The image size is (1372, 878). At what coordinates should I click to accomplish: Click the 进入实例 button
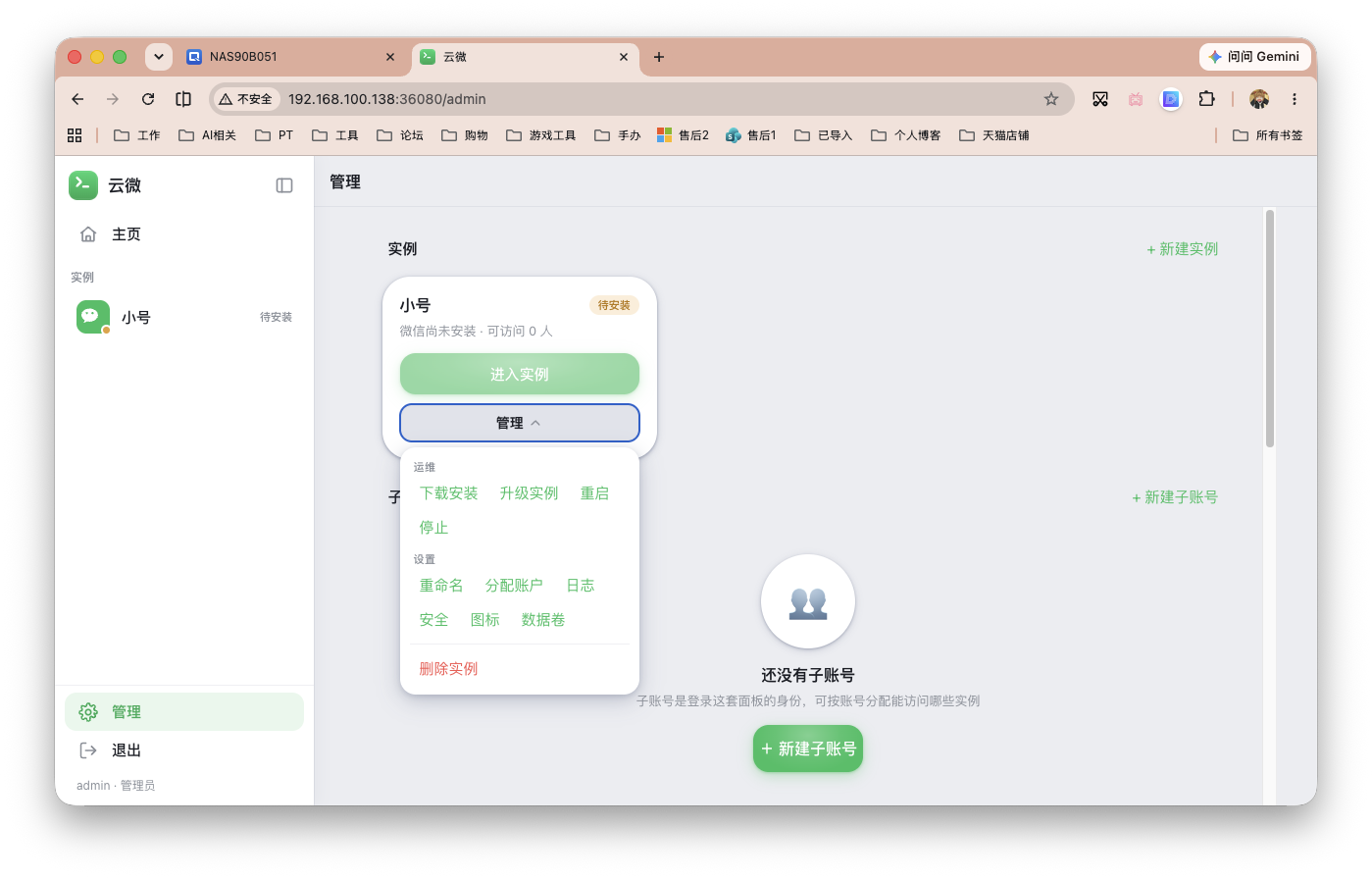[520, 374]
